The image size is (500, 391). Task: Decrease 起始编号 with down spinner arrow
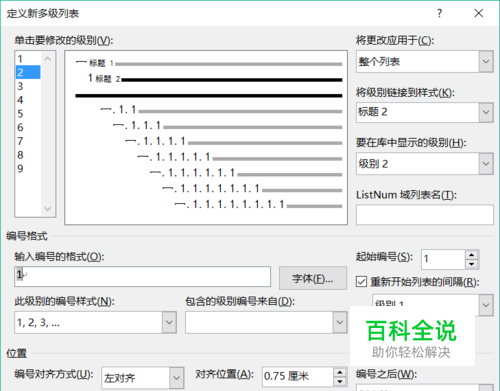[x=472, y=264]
